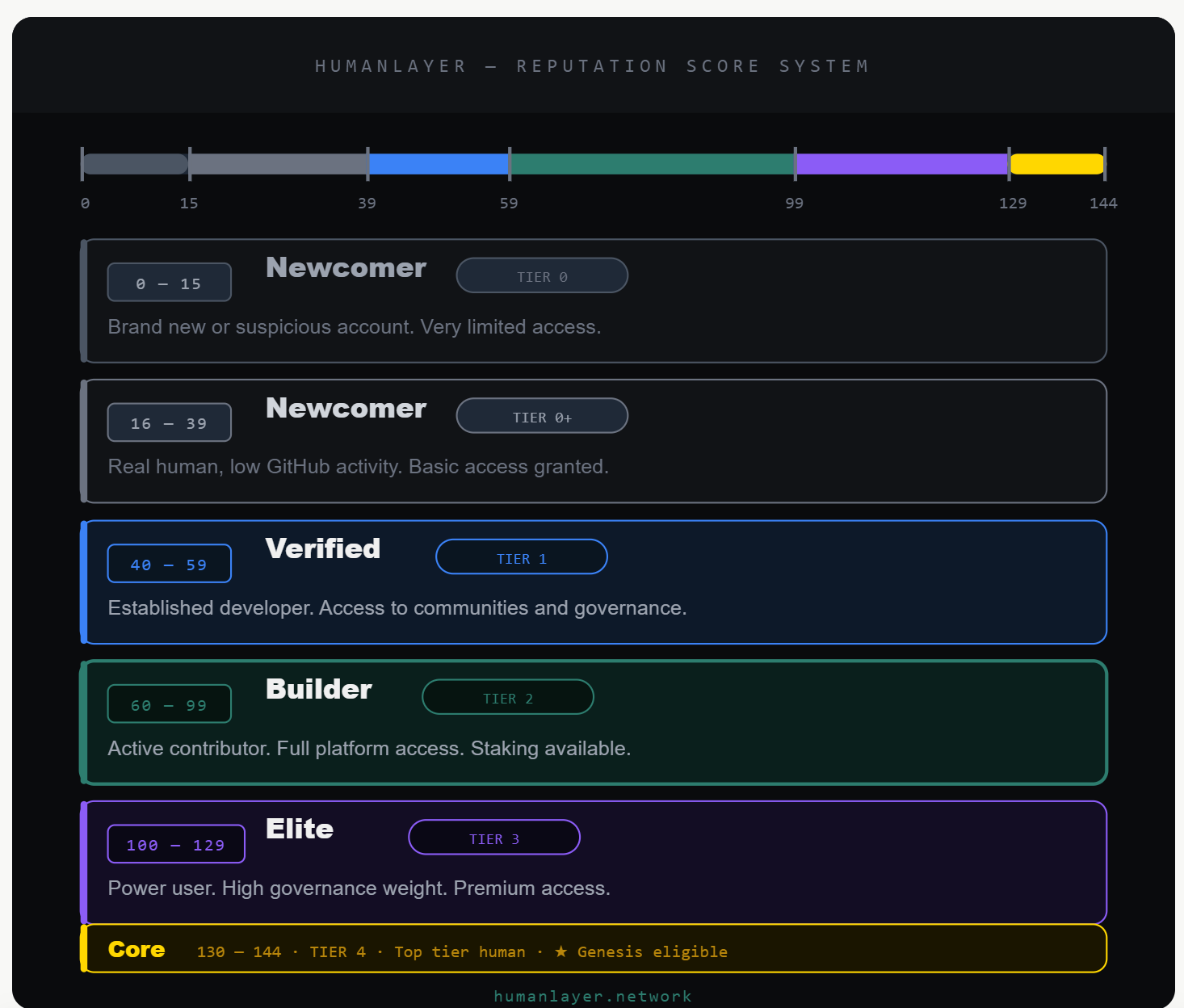Click 'Top tier human' text in Core row

point(460,952)
